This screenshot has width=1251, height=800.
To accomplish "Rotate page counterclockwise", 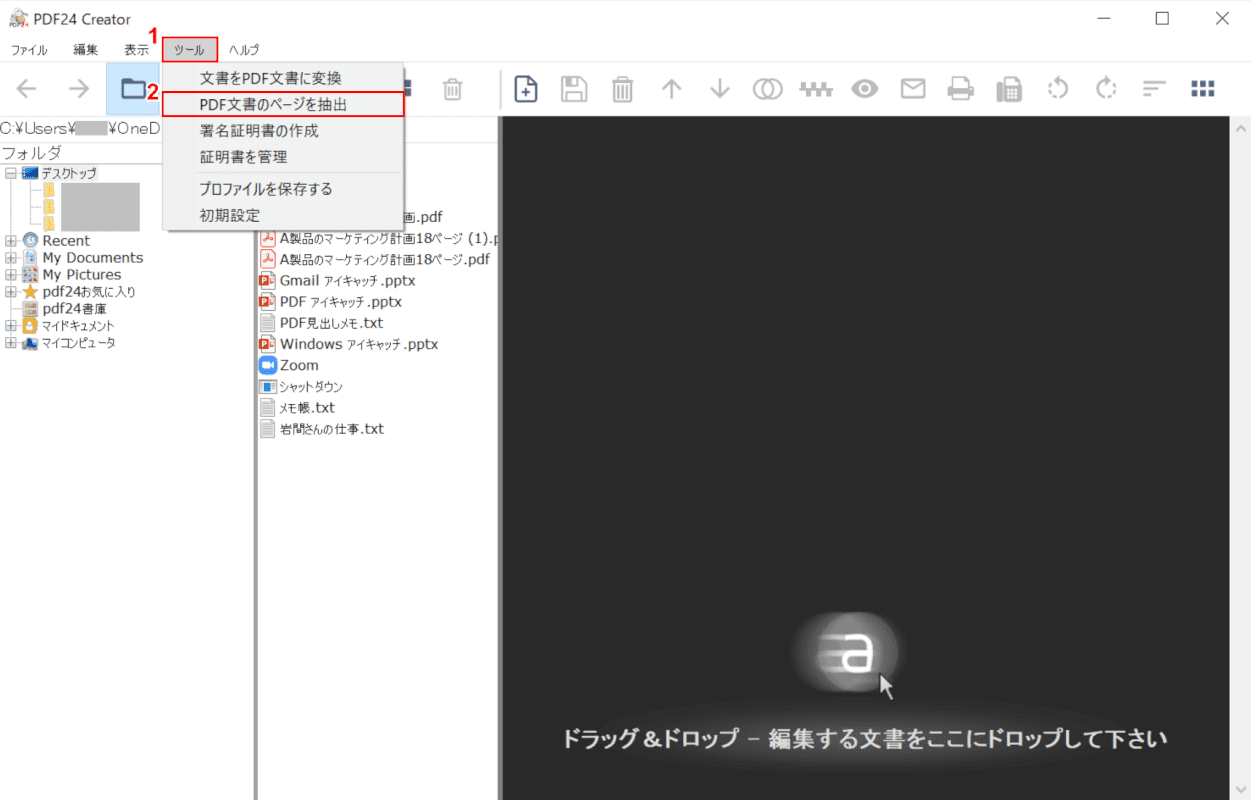I will pos(1058,89).
